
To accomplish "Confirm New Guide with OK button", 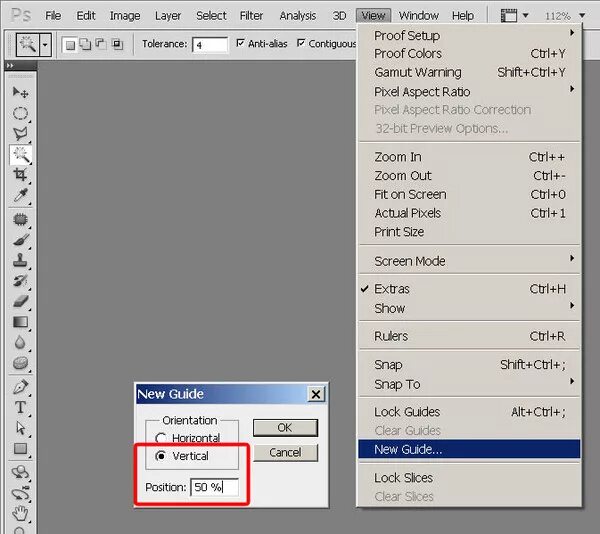I will pos(285,427).
